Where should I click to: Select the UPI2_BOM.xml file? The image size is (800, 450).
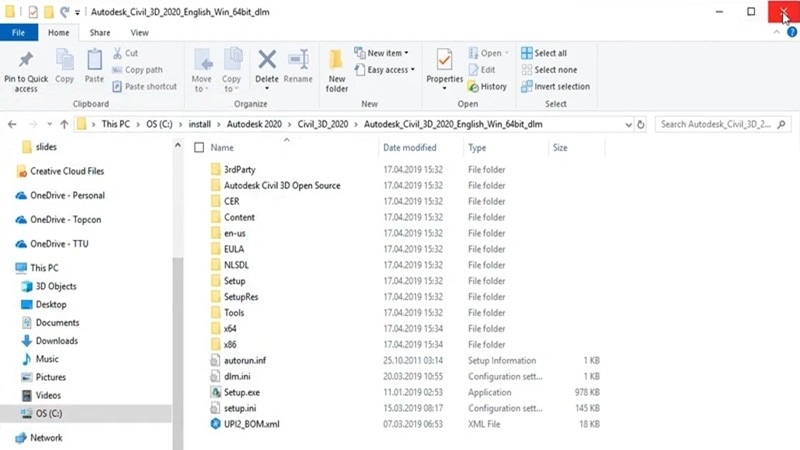tap(245, 424)
